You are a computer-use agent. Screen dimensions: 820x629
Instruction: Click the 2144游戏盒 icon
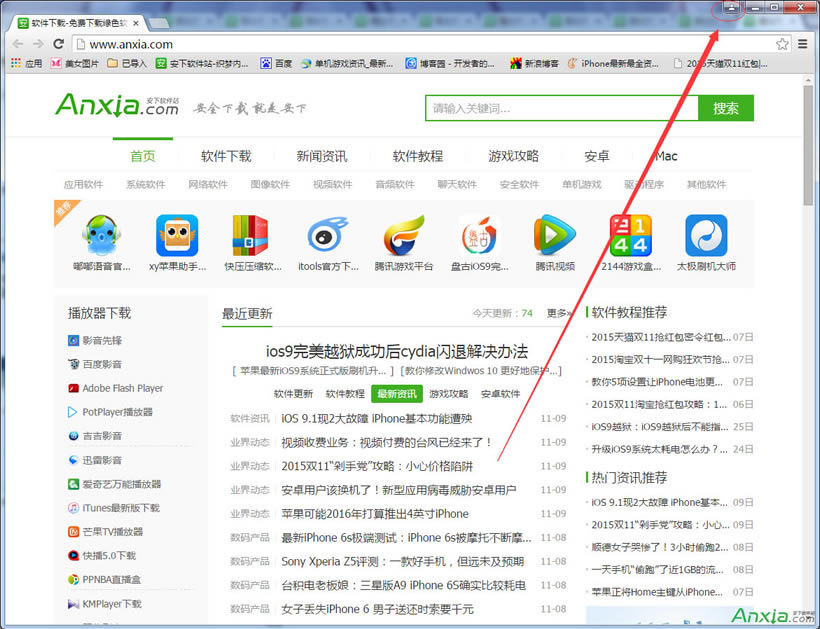630,236
